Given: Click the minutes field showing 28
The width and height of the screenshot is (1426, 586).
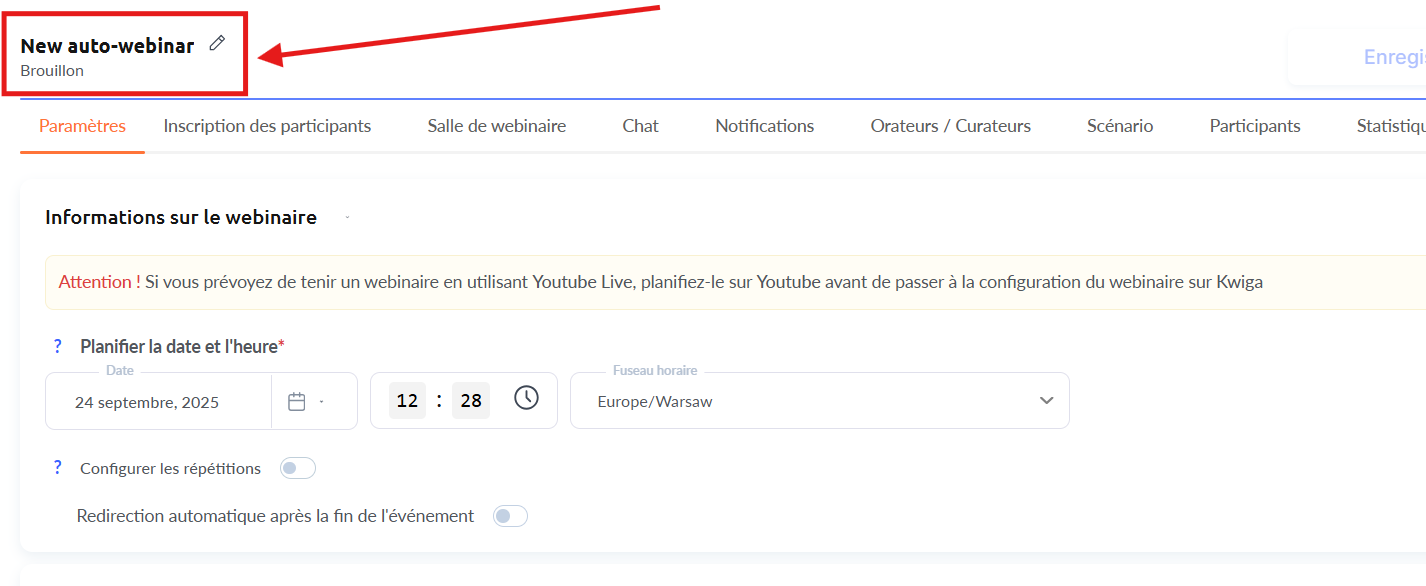Looking at the screenshot, I should pyautogui.click(x=471, y=401).
